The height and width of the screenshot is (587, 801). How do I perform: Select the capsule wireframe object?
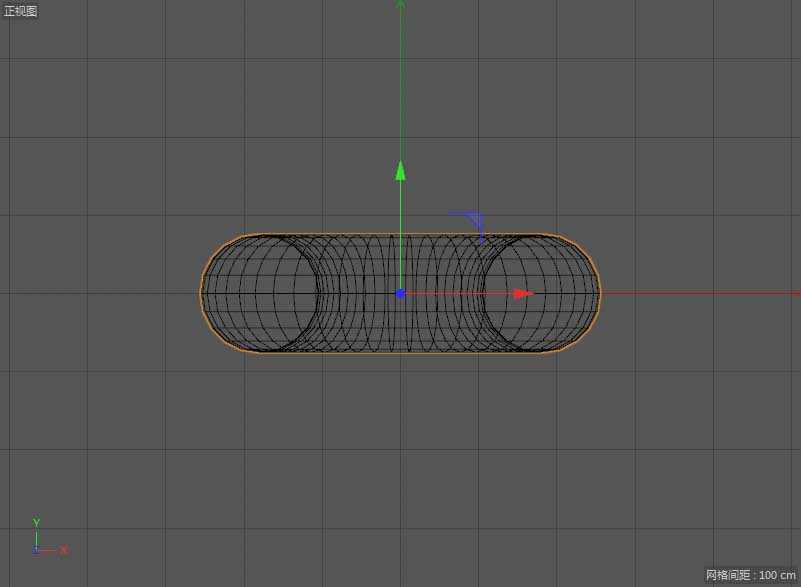(400, 293)
